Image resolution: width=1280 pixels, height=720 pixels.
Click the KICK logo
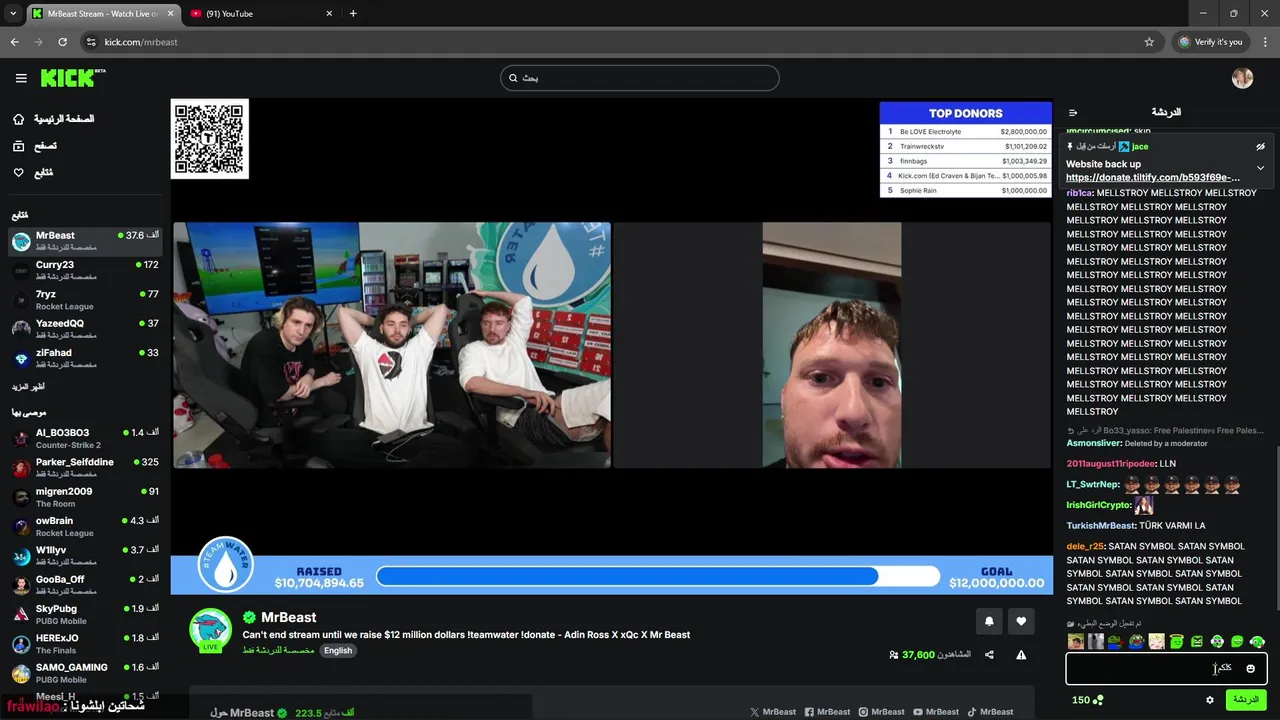73,77
